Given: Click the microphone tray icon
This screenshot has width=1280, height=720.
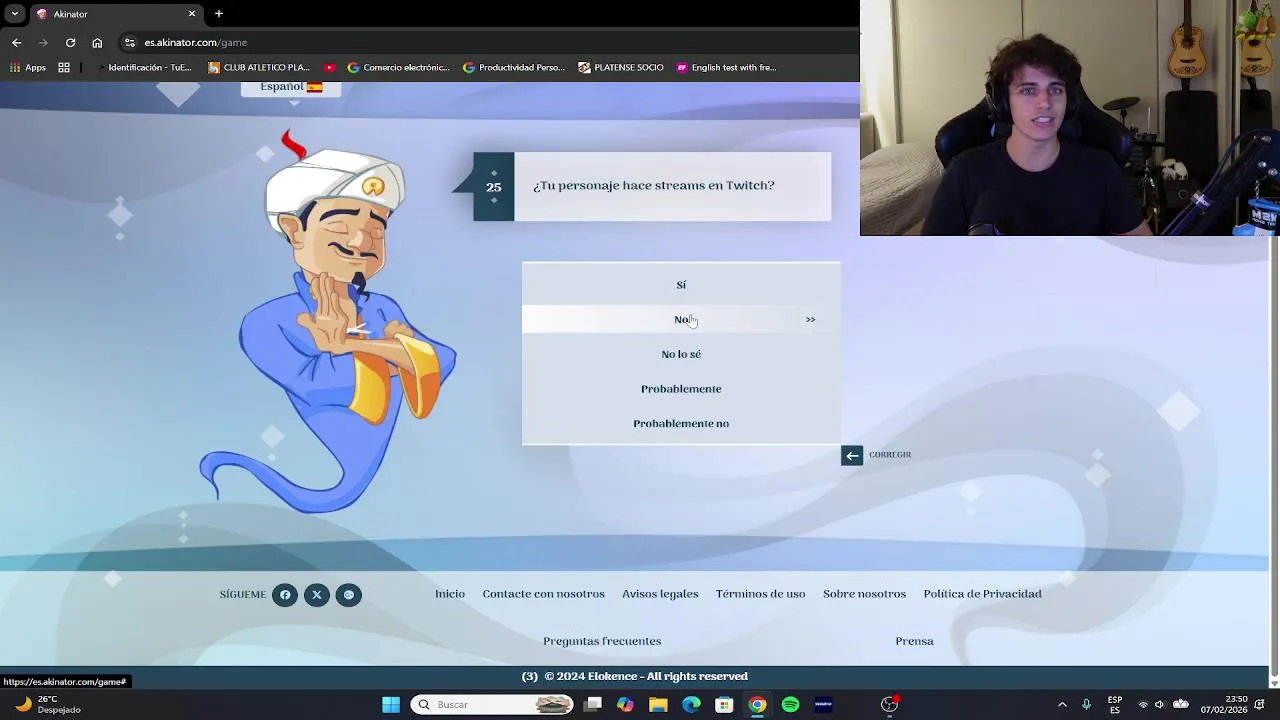Looking at the screenshot, I should click(x=1086, y=705).
